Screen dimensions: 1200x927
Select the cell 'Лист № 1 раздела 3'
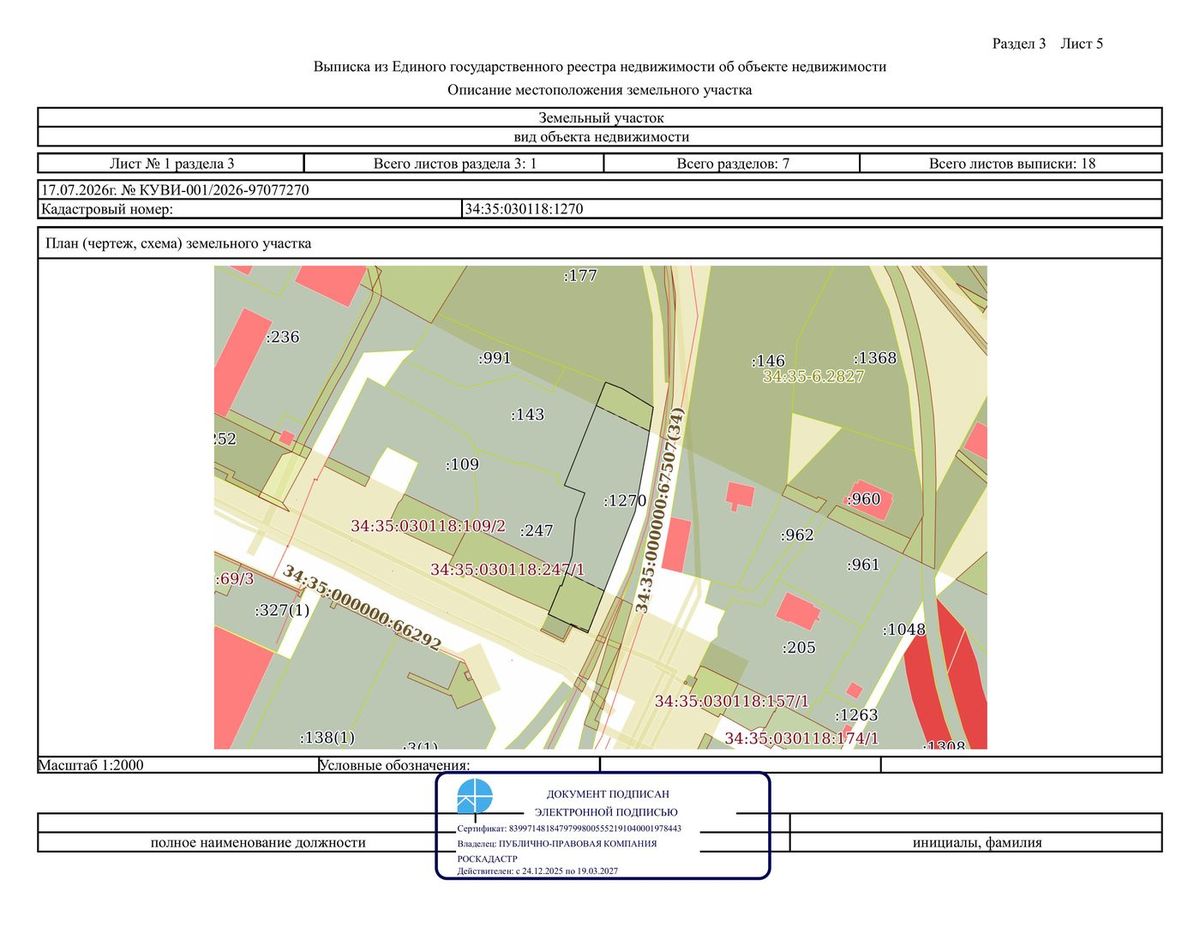coord(171,163)
